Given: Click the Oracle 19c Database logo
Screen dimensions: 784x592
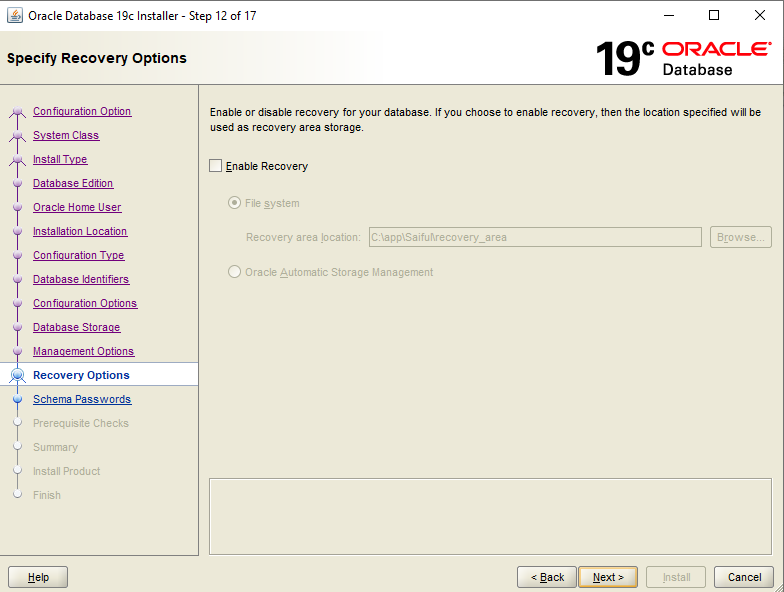Looking at the screenshot, I should point(683,58).
